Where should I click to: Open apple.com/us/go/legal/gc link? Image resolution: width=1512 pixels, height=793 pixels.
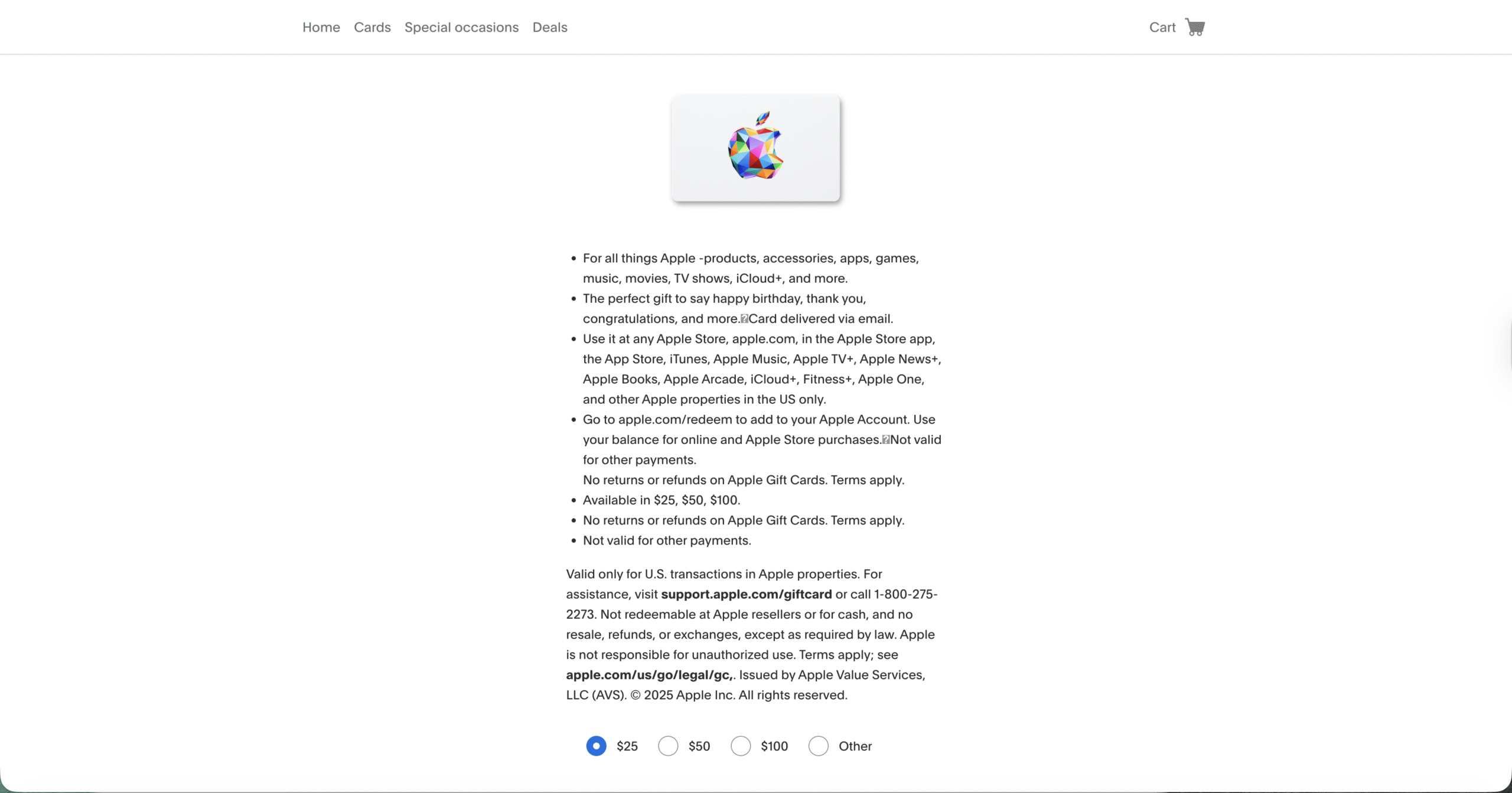point(649,675)
